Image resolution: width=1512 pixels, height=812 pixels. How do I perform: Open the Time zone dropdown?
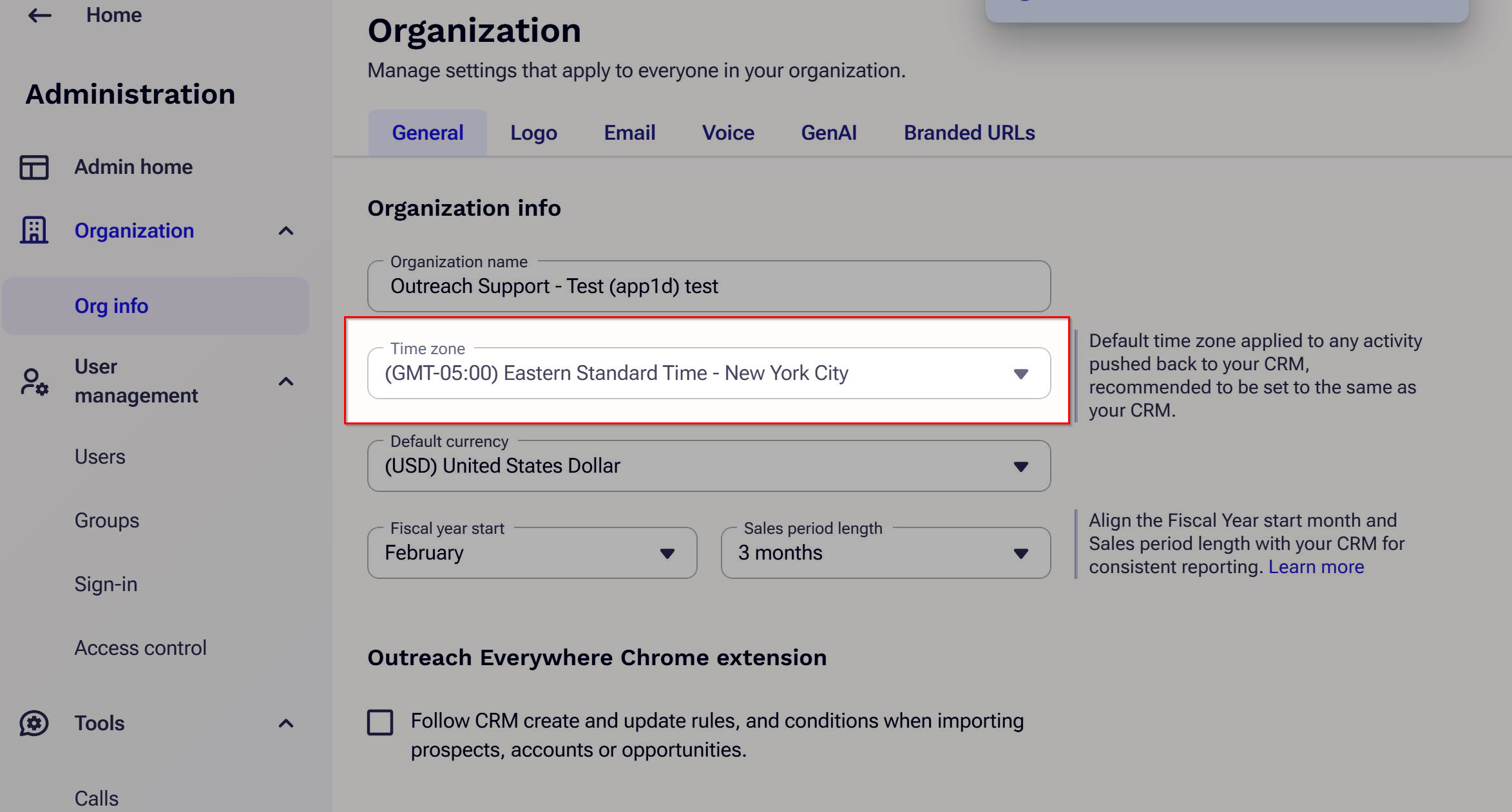(709, 373)
